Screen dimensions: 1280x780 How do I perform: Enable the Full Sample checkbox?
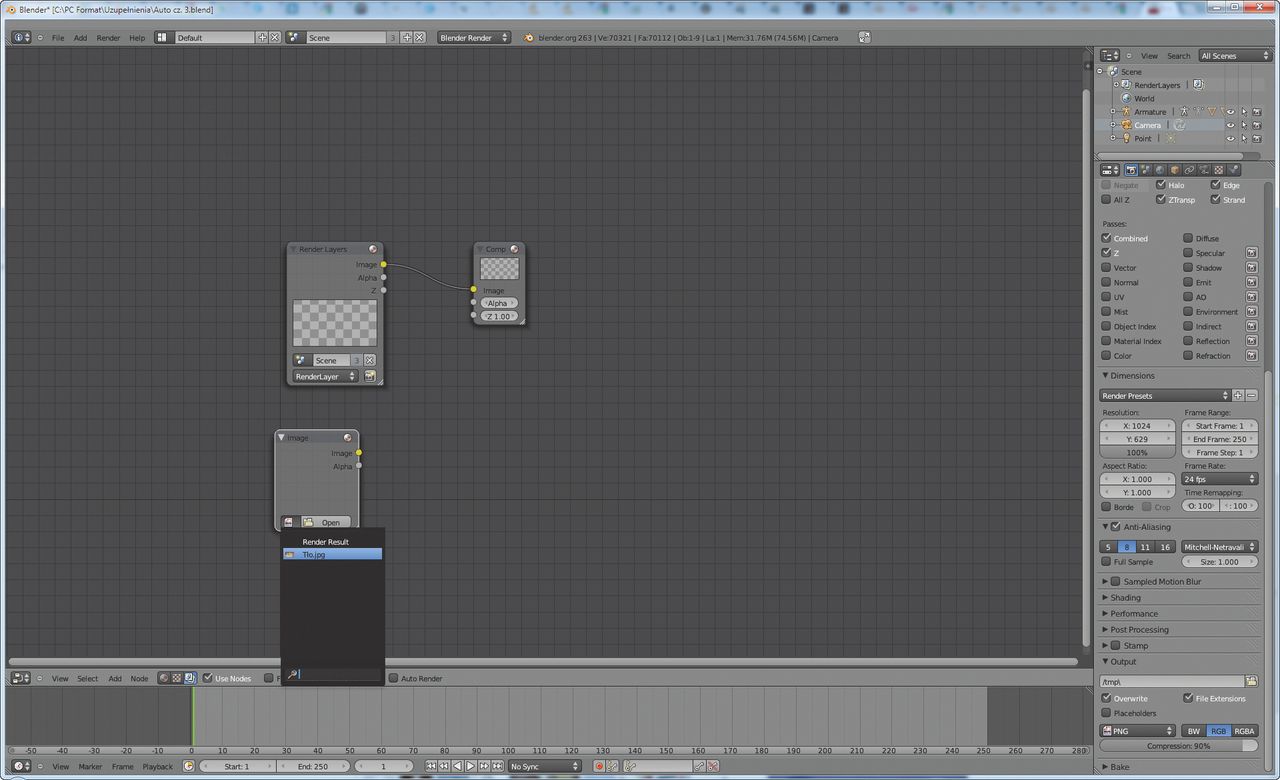pos(1106,562)
